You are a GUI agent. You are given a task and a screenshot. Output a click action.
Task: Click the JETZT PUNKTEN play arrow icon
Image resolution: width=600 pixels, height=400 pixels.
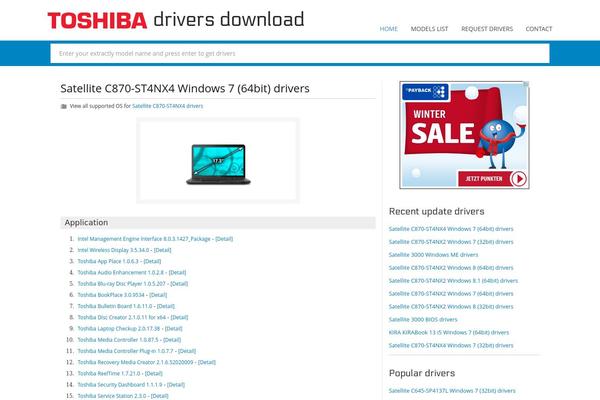(519, 178)
